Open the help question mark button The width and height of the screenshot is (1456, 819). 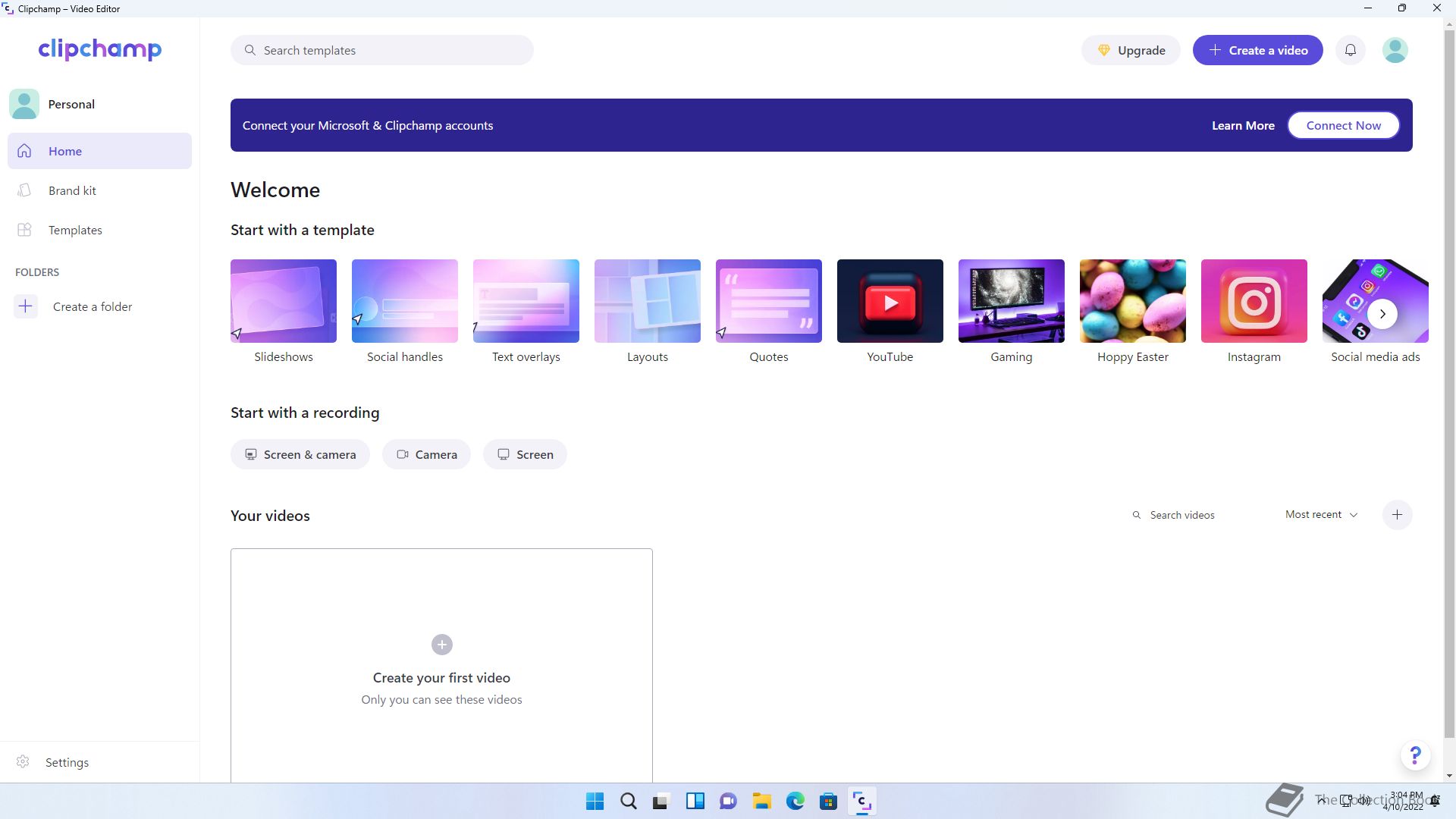point(1415,755)
